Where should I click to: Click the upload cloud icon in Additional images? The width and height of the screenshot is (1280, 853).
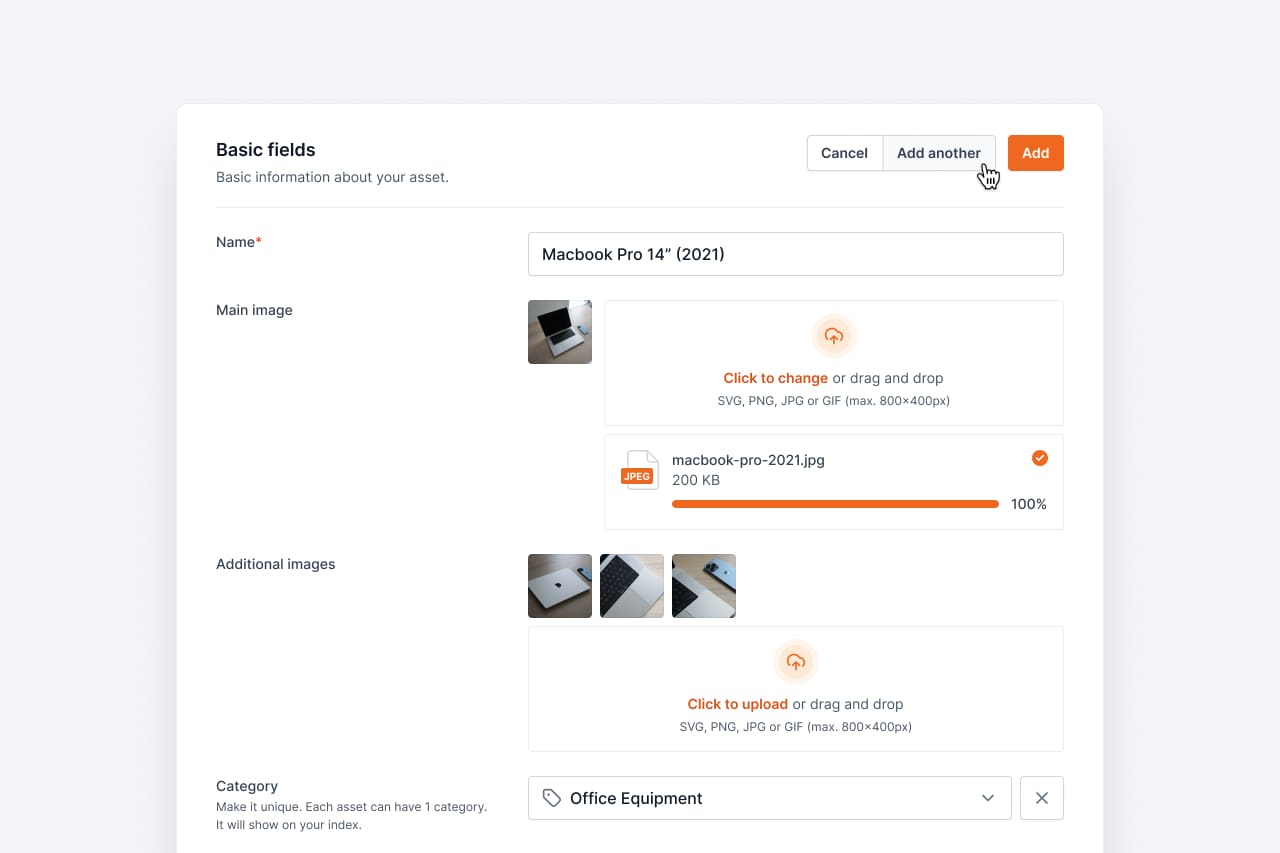[x=795, y=662]
